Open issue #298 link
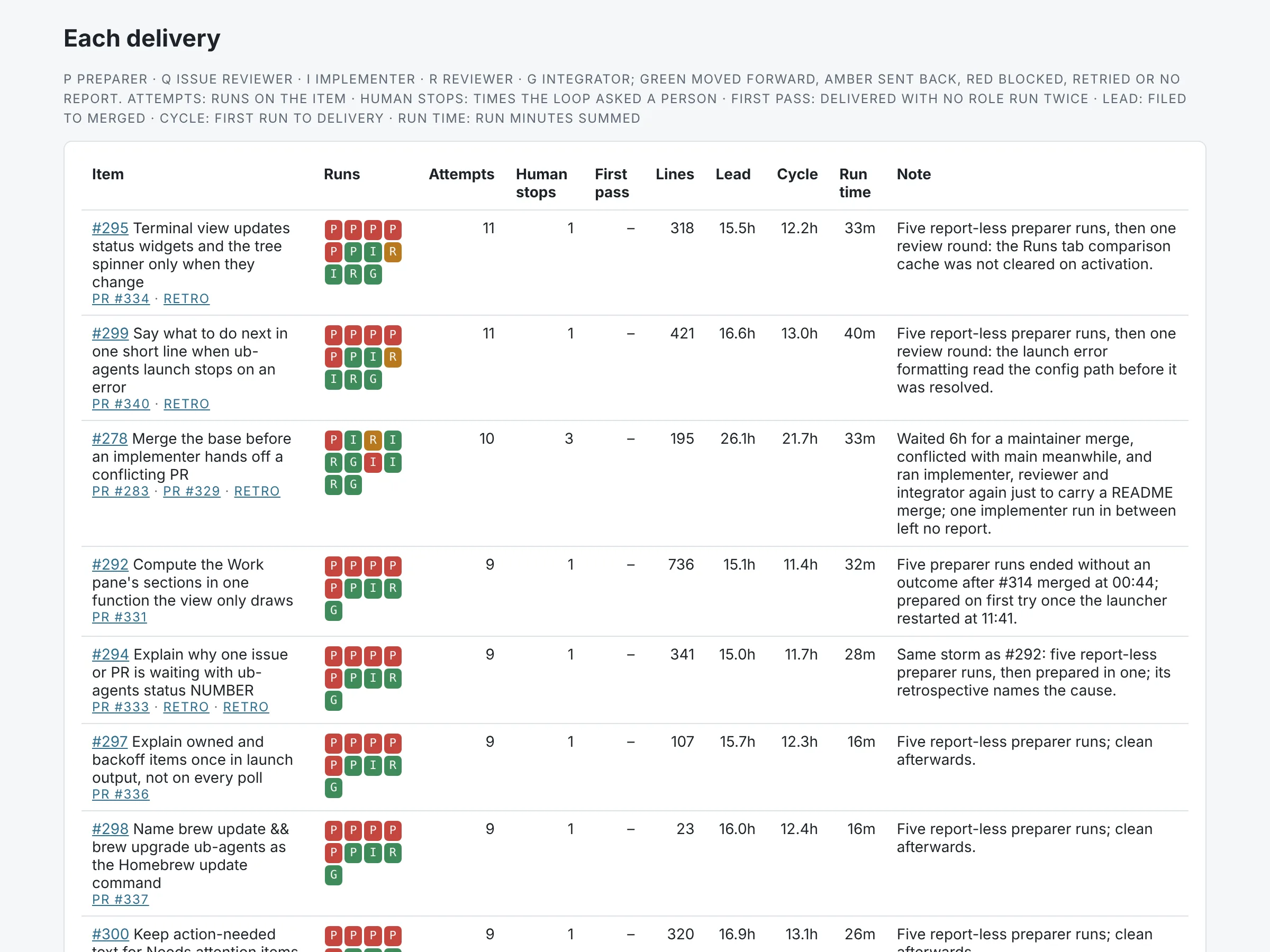 (110, 829)
